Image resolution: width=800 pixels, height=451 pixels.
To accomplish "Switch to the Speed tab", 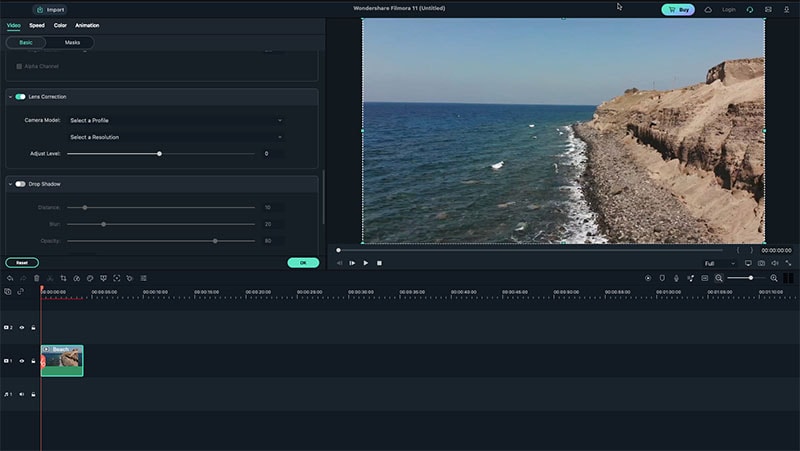I will click(x=37, y=25).
